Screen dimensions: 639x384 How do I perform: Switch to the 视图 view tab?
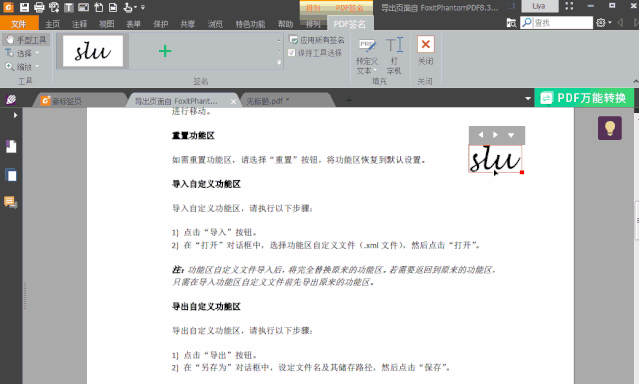(x=106, y=24)
